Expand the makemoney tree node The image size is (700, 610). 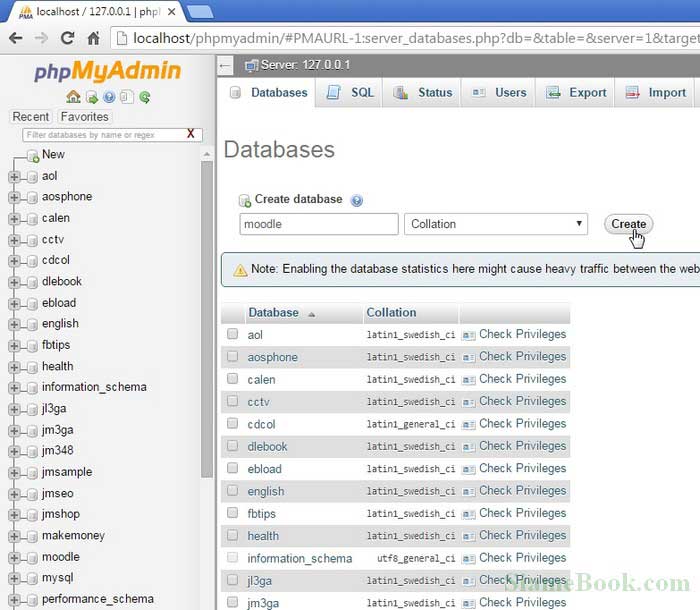(x=14, y=536)
